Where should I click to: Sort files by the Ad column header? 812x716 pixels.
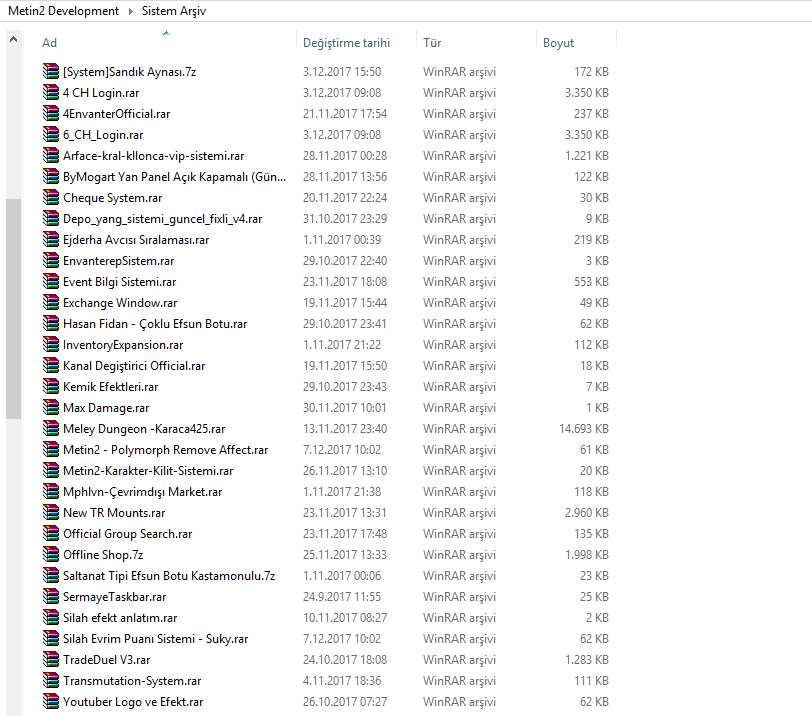click(x=49, y=43)
